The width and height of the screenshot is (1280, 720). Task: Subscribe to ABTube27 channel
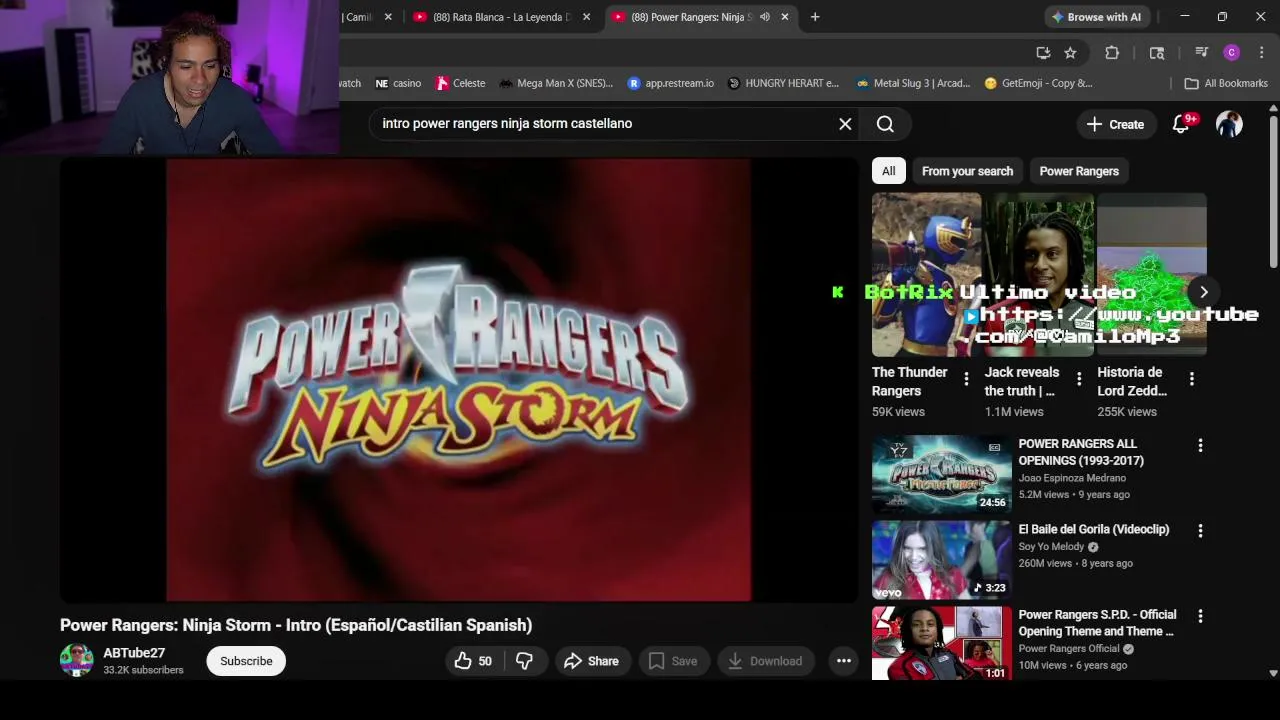(246, 661)
